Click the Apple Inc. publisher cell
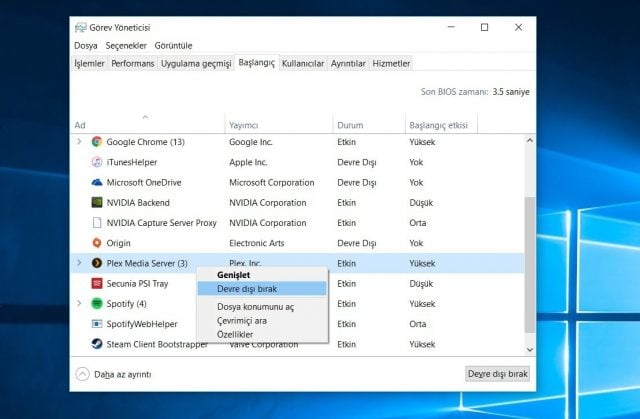 click(x=248, y=162)
